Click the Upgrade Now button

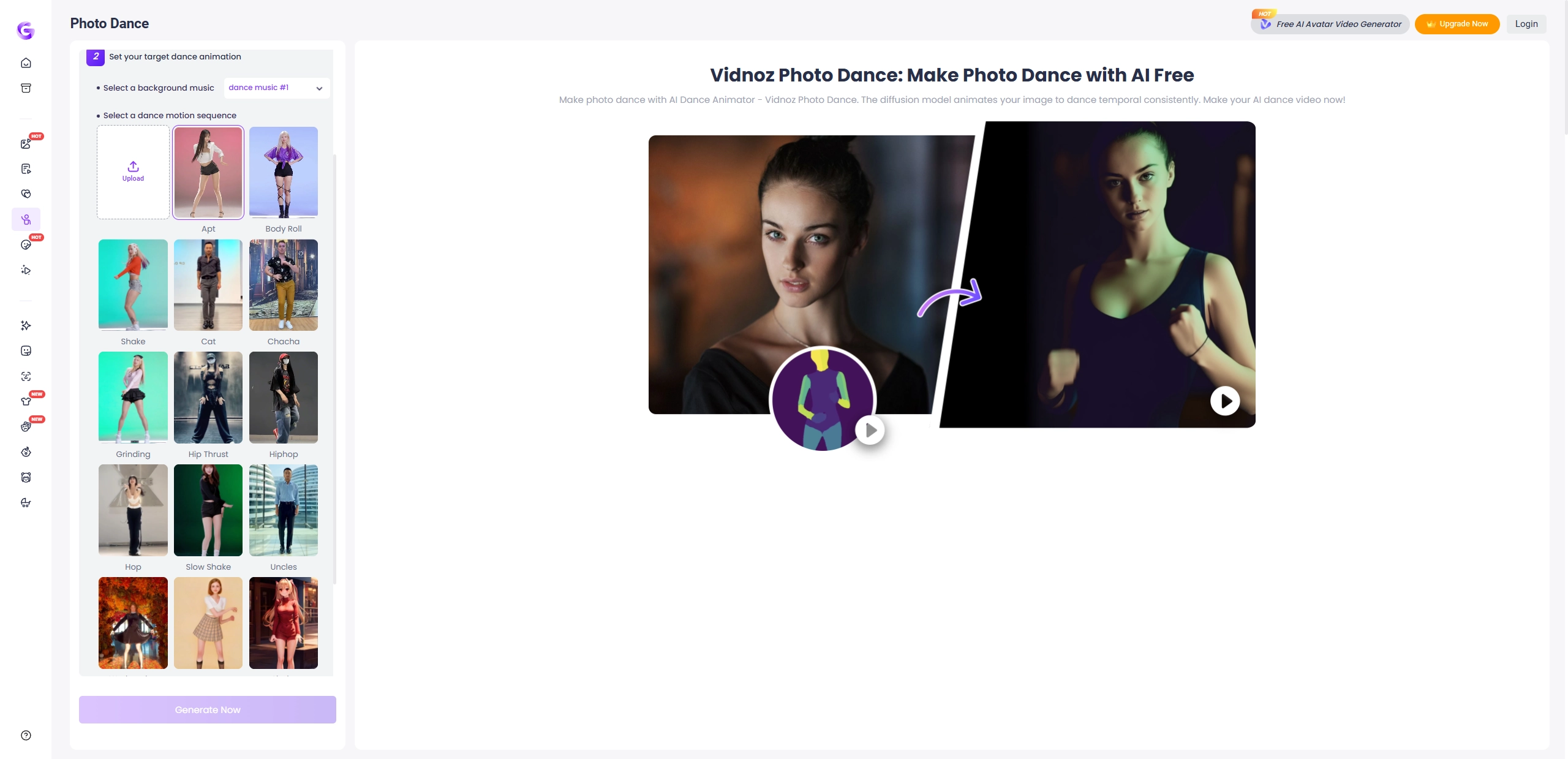coord(1457,24)
